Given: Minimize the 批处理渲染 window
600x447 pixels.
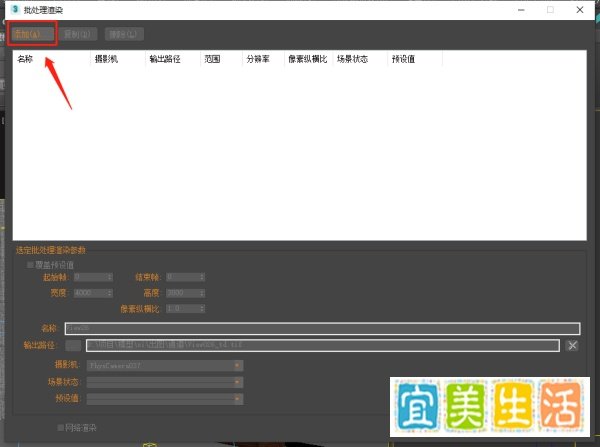Looking at the screenshot, I should click(x=521, y=10).
